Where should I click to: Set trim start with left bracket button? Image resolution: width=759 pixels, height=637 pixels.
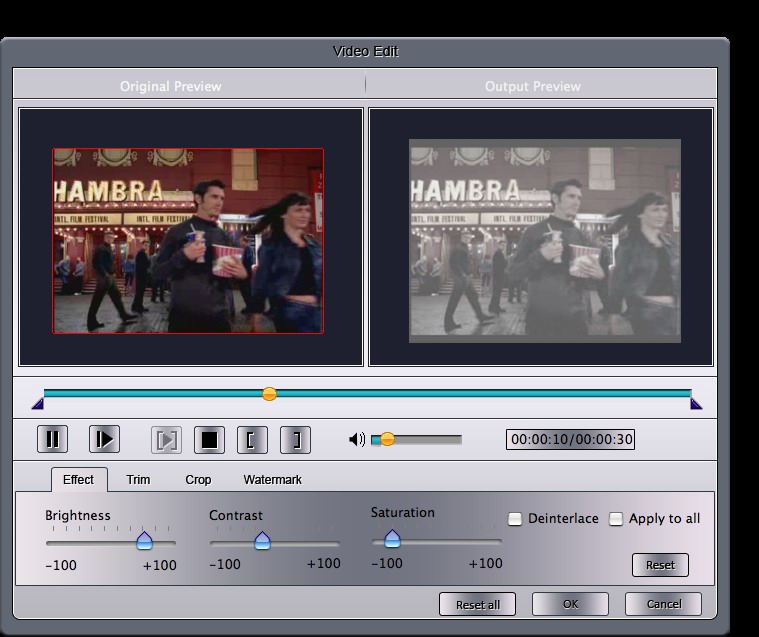click(252, 440)
